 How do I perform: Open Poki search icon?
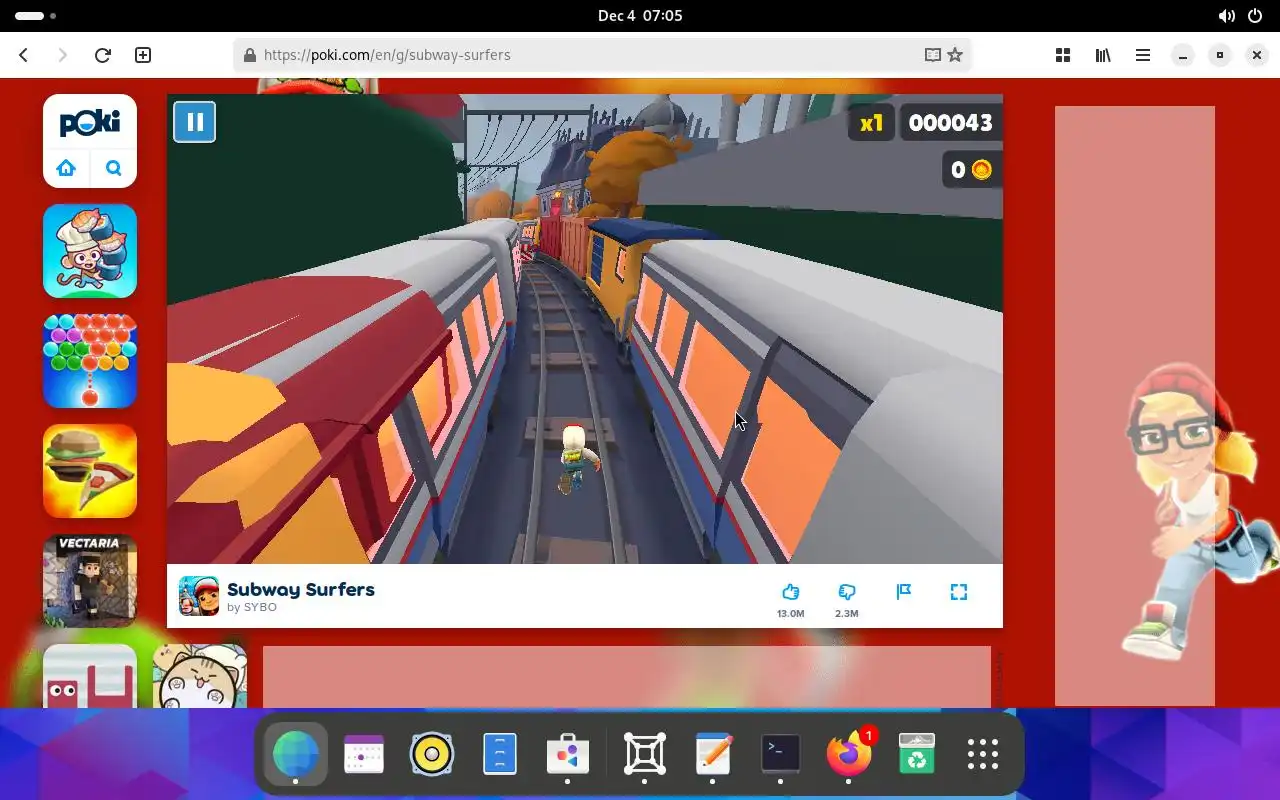pyautogui.click(x=113, y=168)
